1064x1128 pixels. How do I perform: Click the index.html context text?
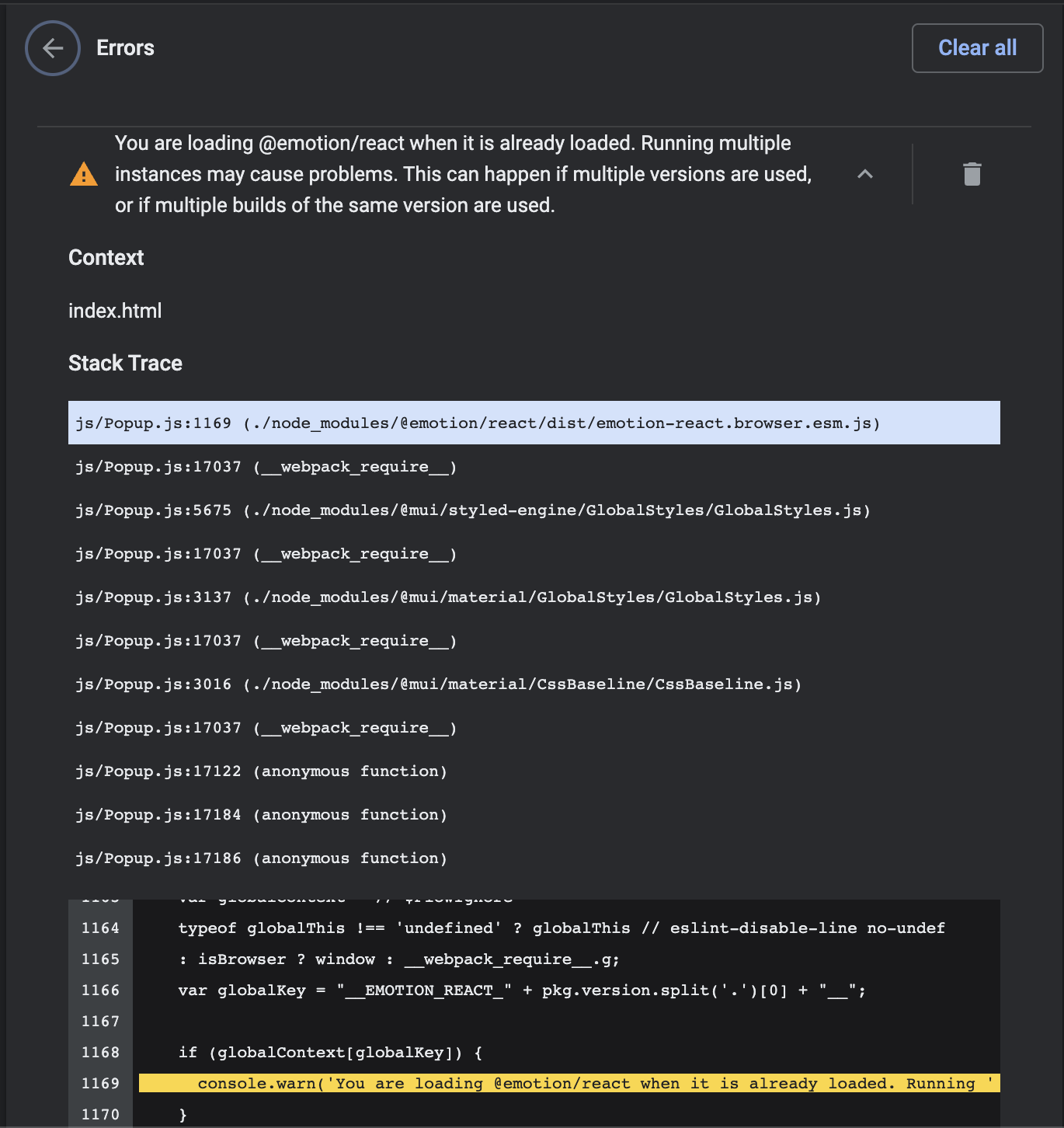[115, 311]
